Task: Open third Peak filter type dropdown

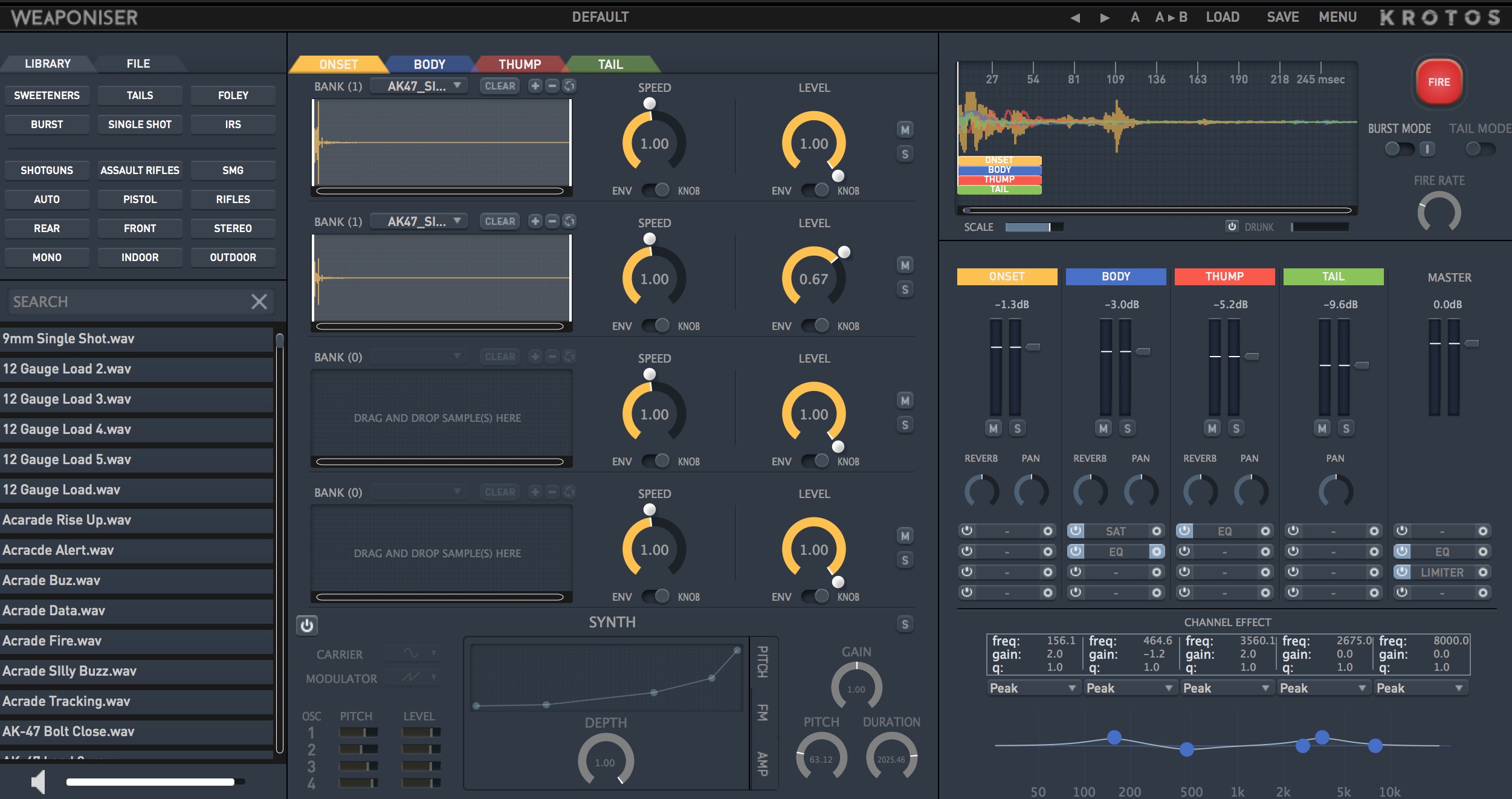Action: point(1226,688)
